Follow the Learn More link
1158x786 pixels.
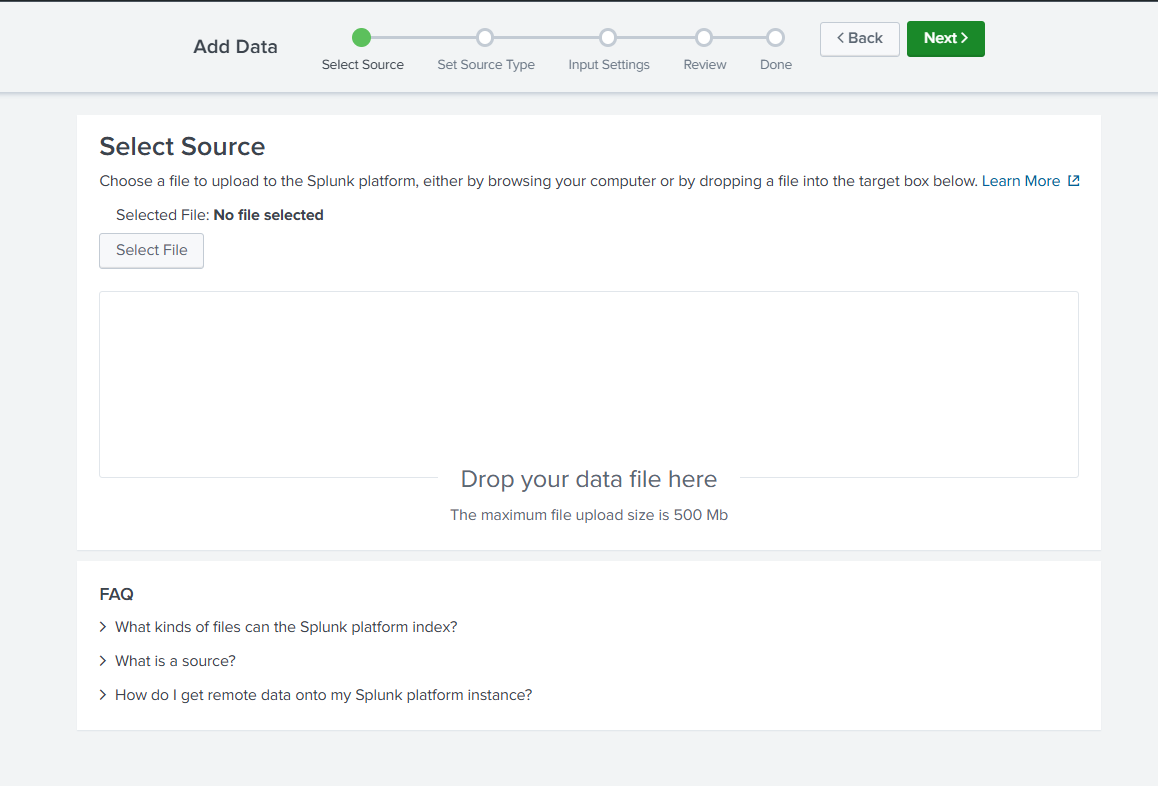tap(1021, 181)
